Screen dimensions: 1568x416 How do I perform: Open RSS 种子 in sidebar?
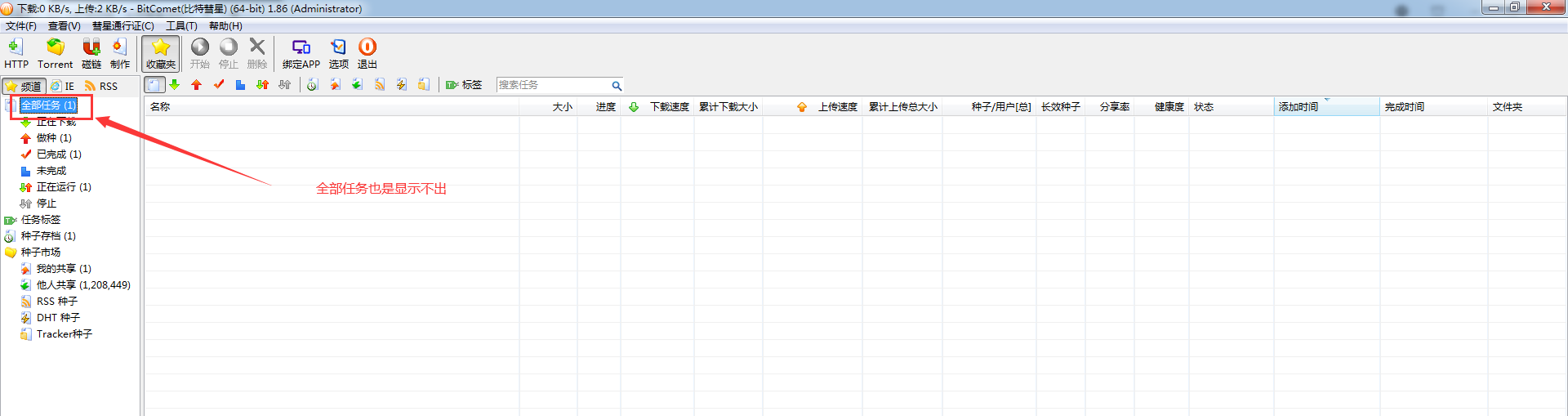tap(57, 302)
